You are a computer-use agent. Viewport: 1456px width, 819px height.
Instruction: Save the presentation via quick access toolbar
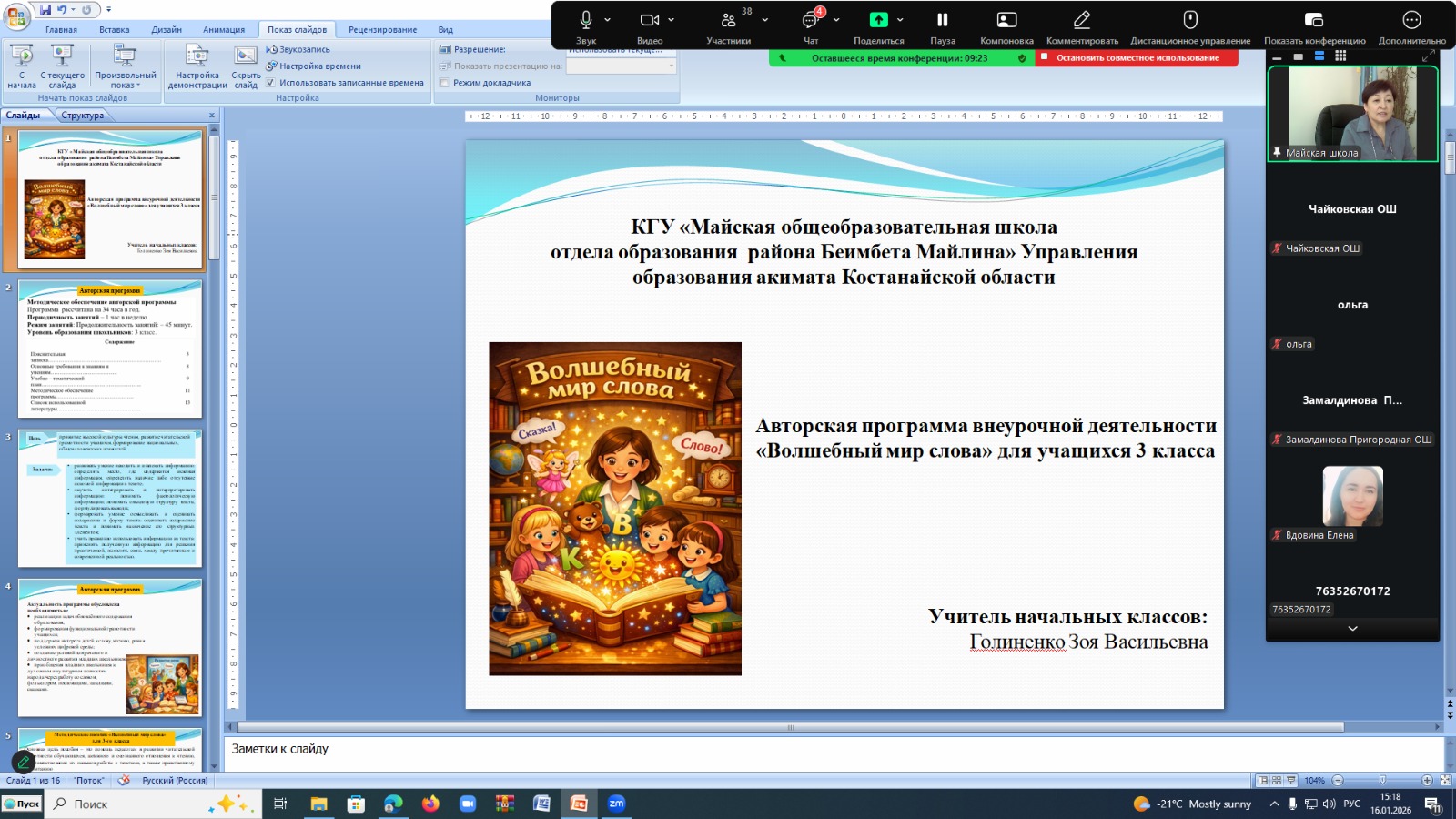click(45, 9)
